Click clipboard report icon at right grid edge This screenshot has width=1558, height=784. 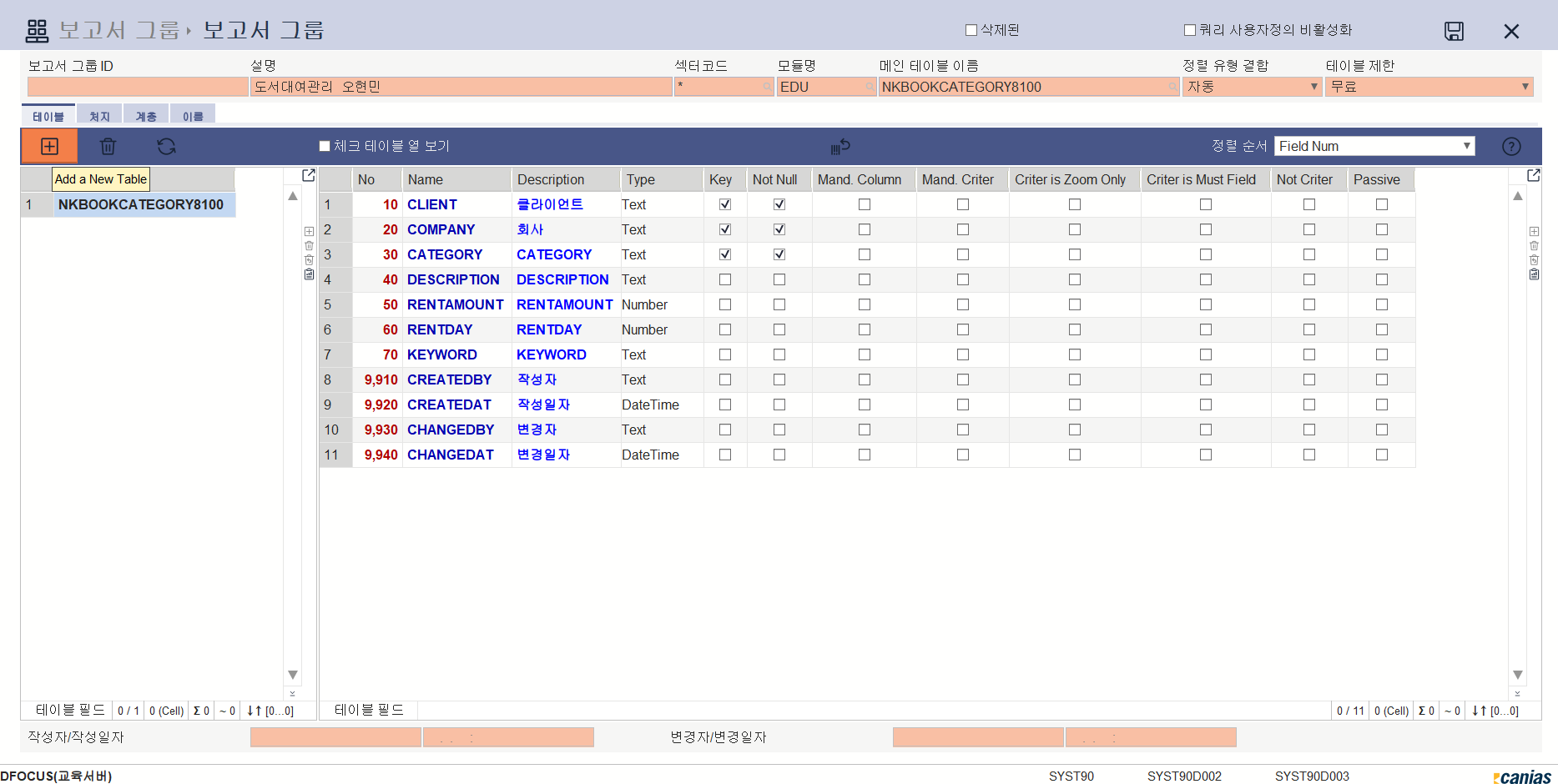click(1534, 274)
